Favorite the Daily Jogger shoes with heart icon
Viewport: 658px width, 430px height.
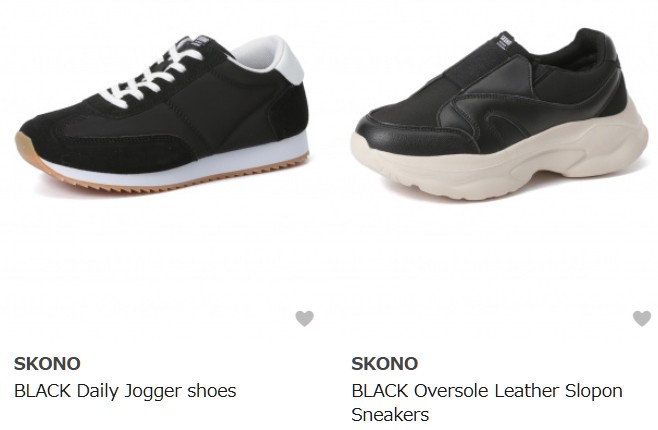(304, 318)
